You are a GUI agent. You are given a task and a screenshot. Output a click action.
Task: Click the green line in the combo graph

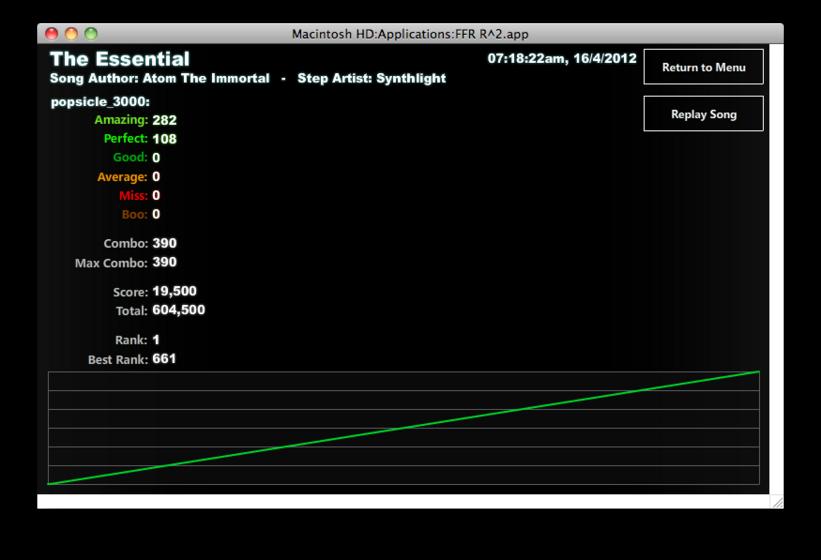pyautogui.click(x=404, y=428)
